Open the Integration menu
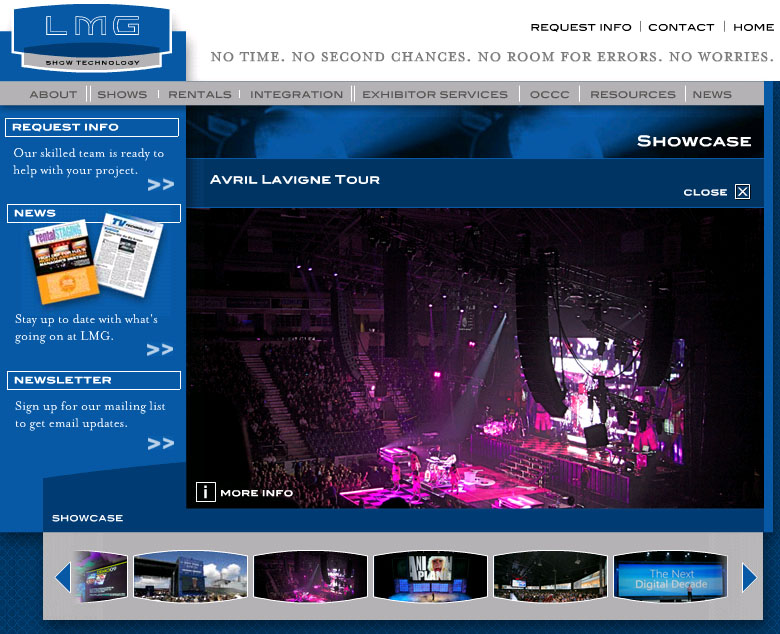The height and width of the screenshot is (634, 780). pyautogui.click(x=296, y=94)
